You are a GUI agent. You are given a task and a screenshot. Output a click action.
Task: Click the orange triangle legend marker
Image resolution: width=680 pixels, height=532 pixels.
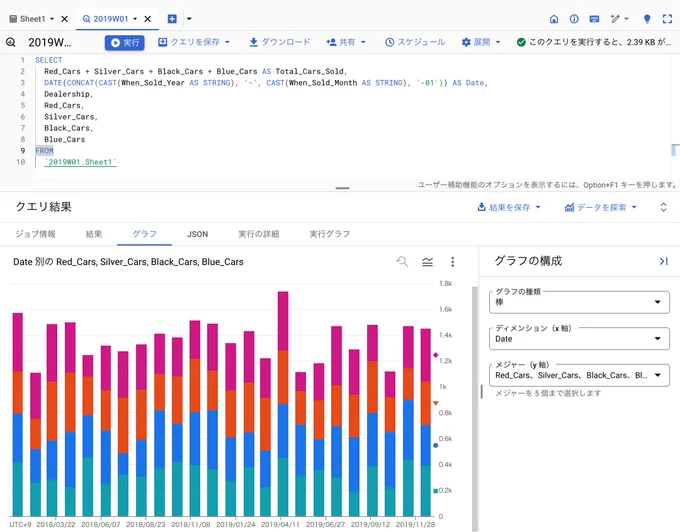click(x=435, y=403)
